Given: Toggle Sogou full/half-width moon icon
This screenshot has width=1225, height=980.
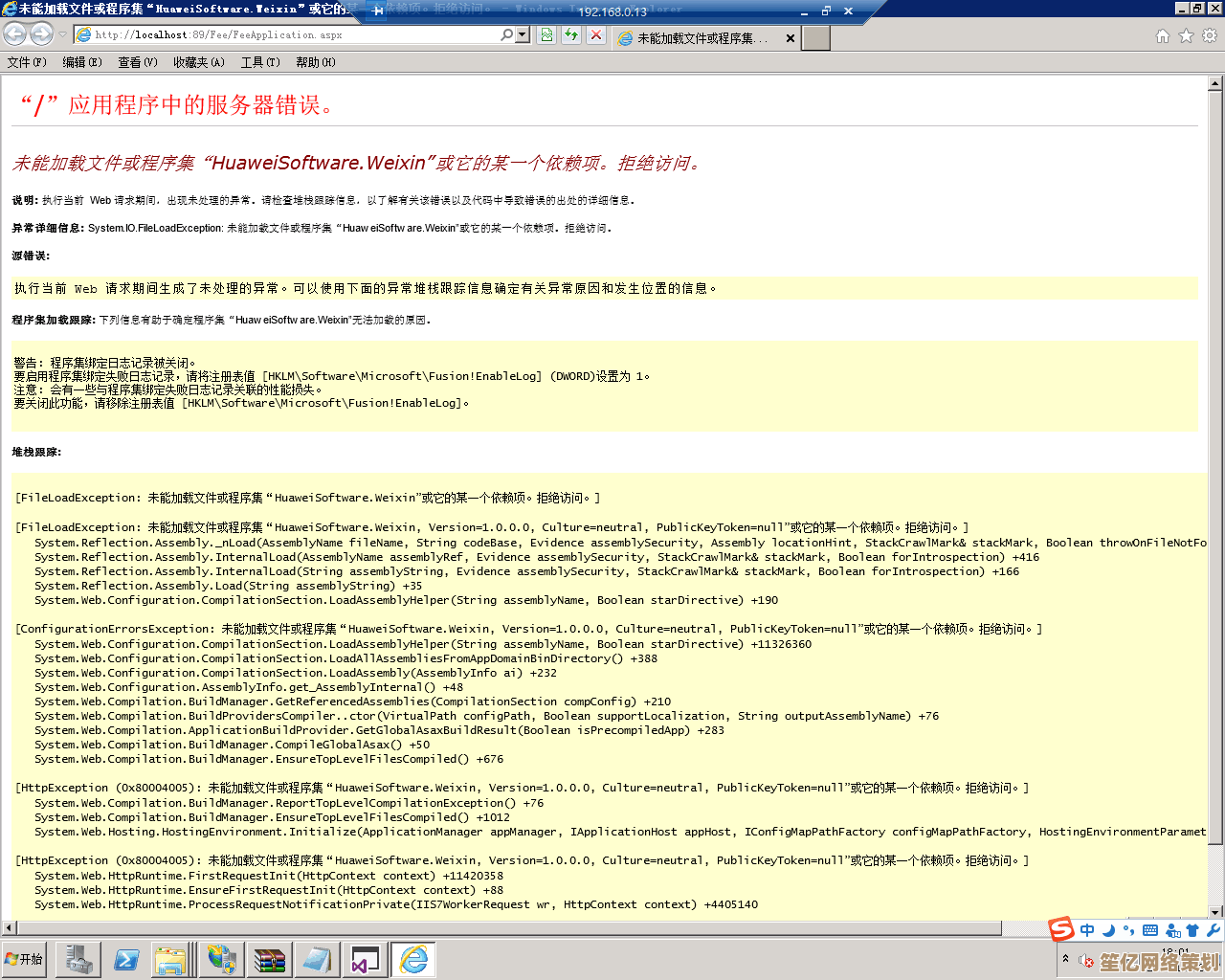Looking at the screenshot, I should (x=1108, y=930).
